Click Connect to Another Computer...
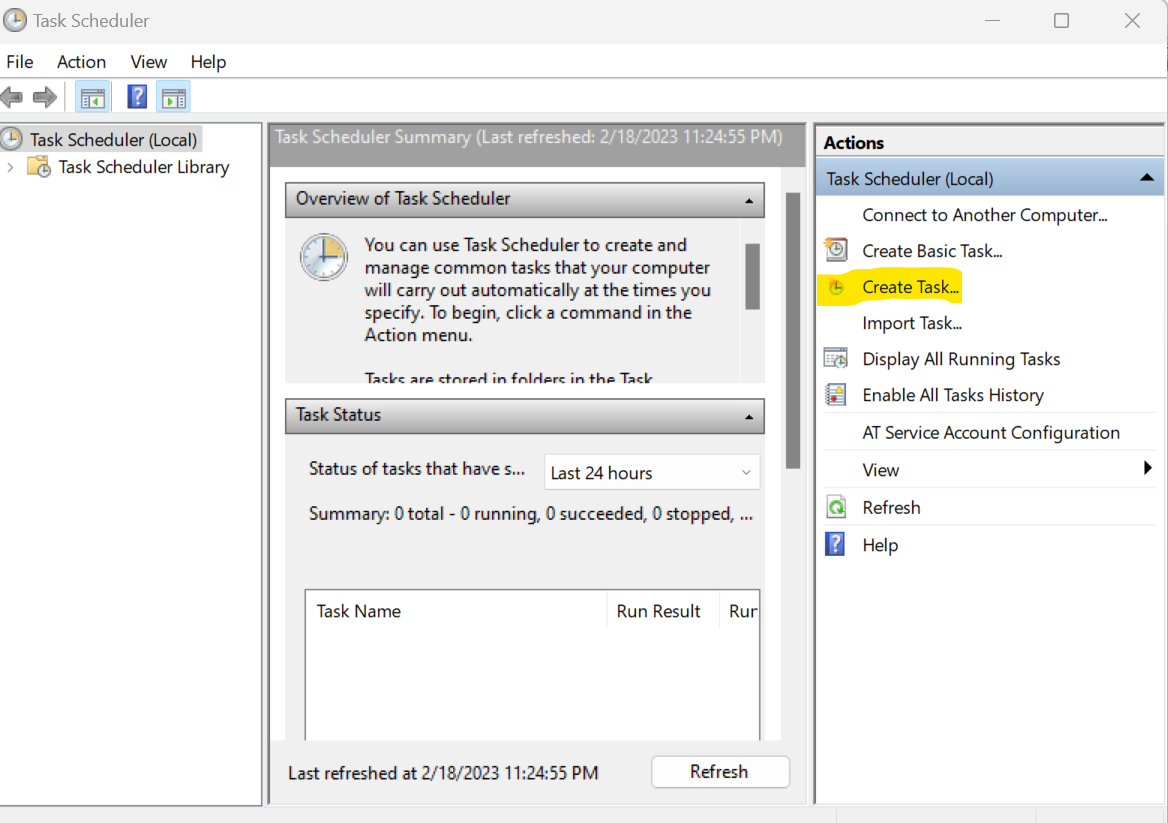1168x823 pixels. point(985,215)
